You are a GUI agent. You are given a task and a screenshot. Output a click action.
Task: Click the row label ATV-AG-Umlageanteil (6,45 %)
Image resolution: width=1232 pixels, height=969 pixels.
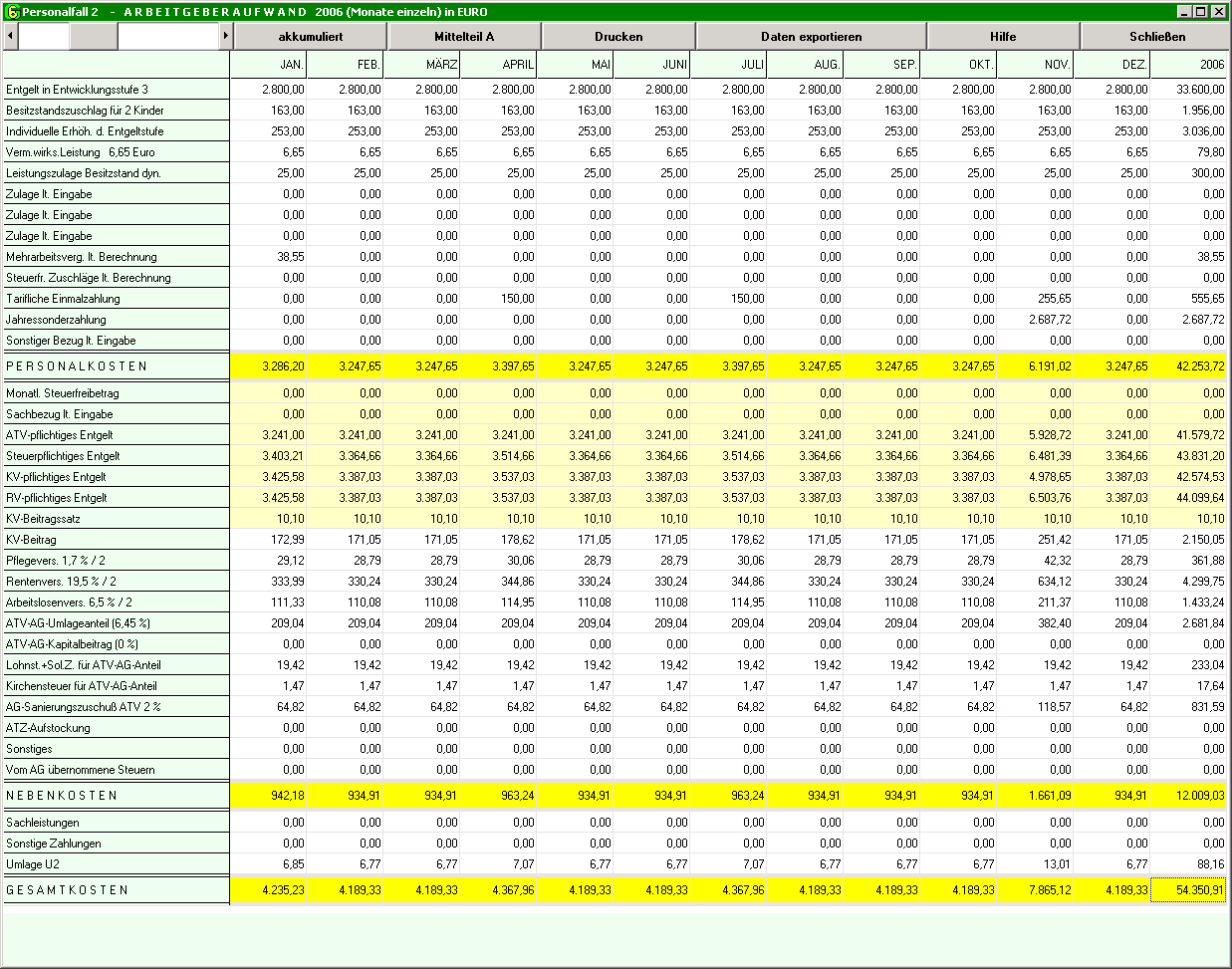coord(117,623)
